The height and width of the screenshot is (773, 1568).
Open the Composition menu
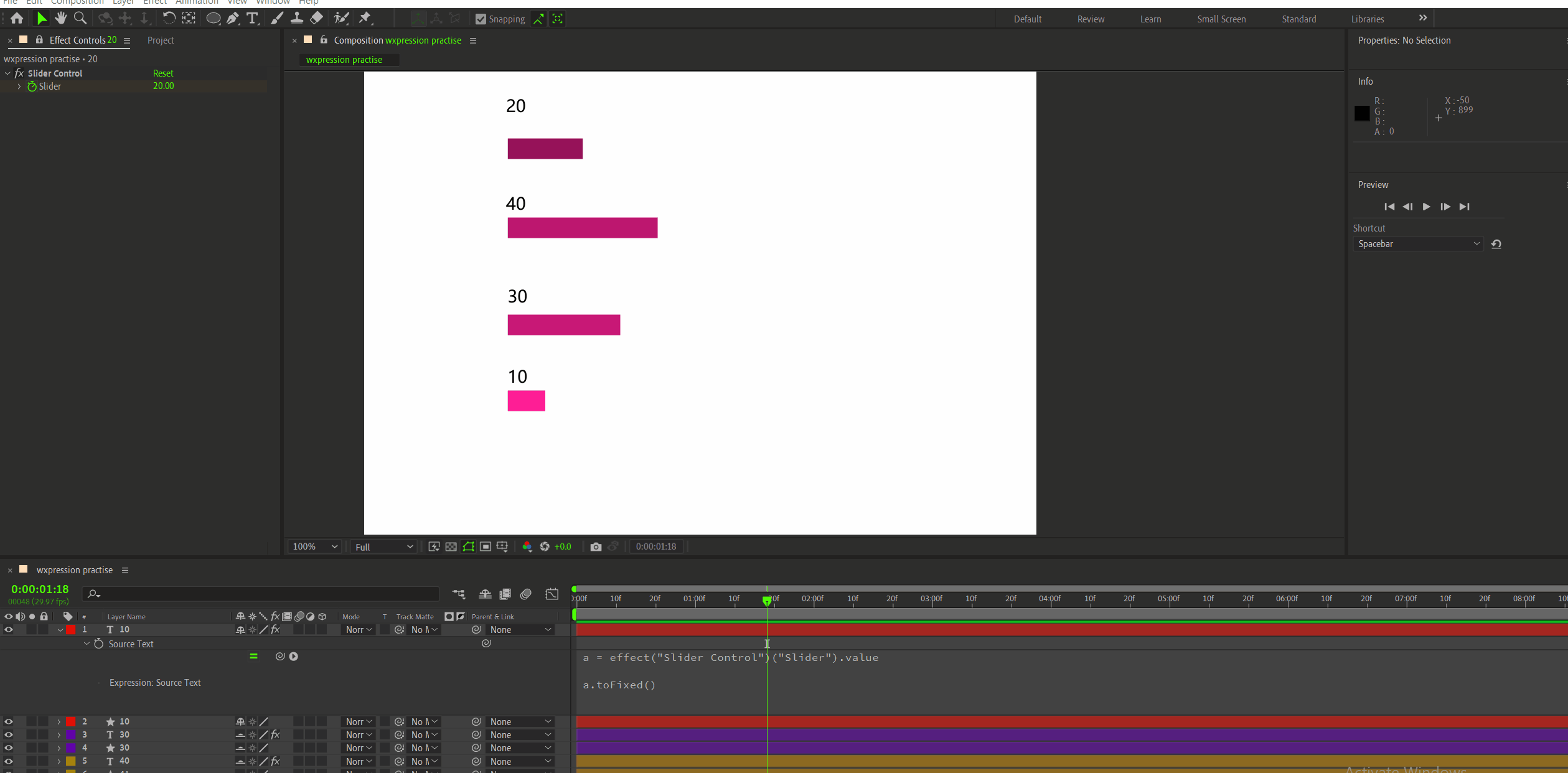click(x=77, y=2)
